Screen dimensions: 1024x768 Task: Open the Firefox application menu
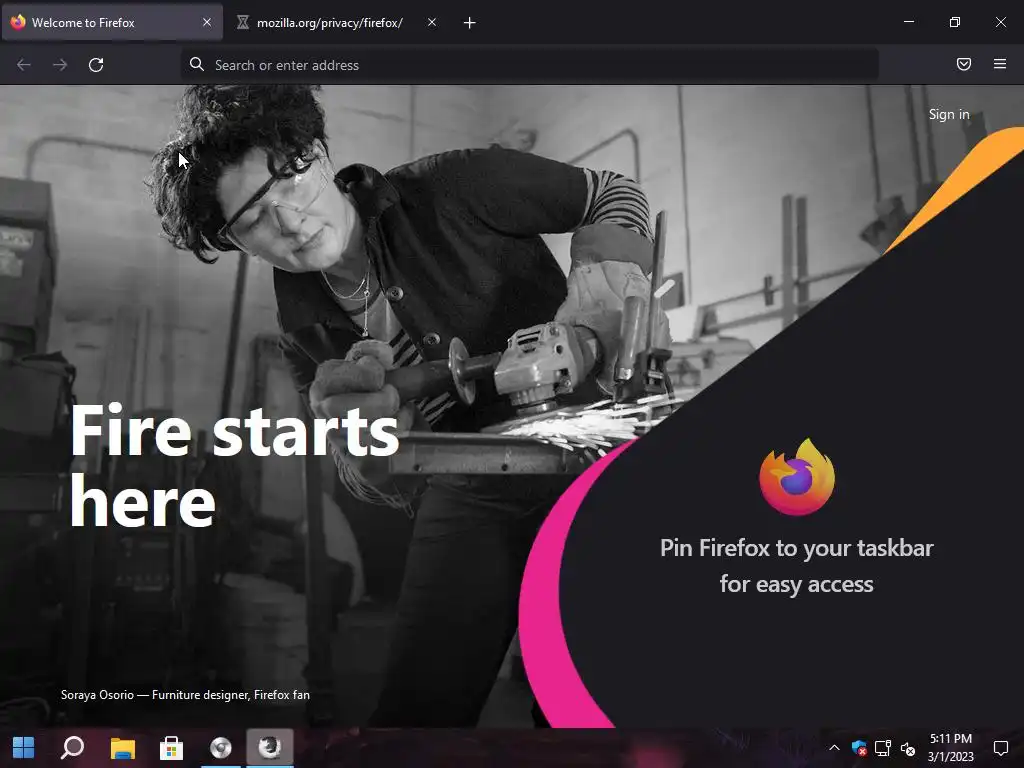(x=1000, y=64)
